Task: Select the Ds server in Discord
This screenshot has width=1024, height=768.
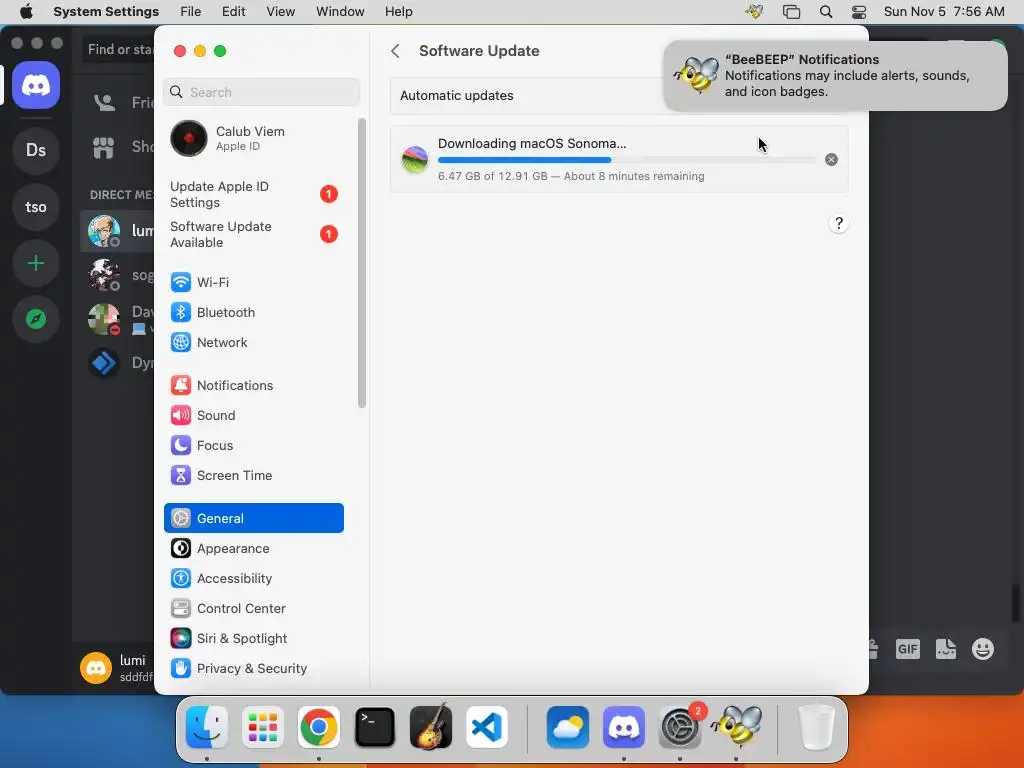Action: 36,150
